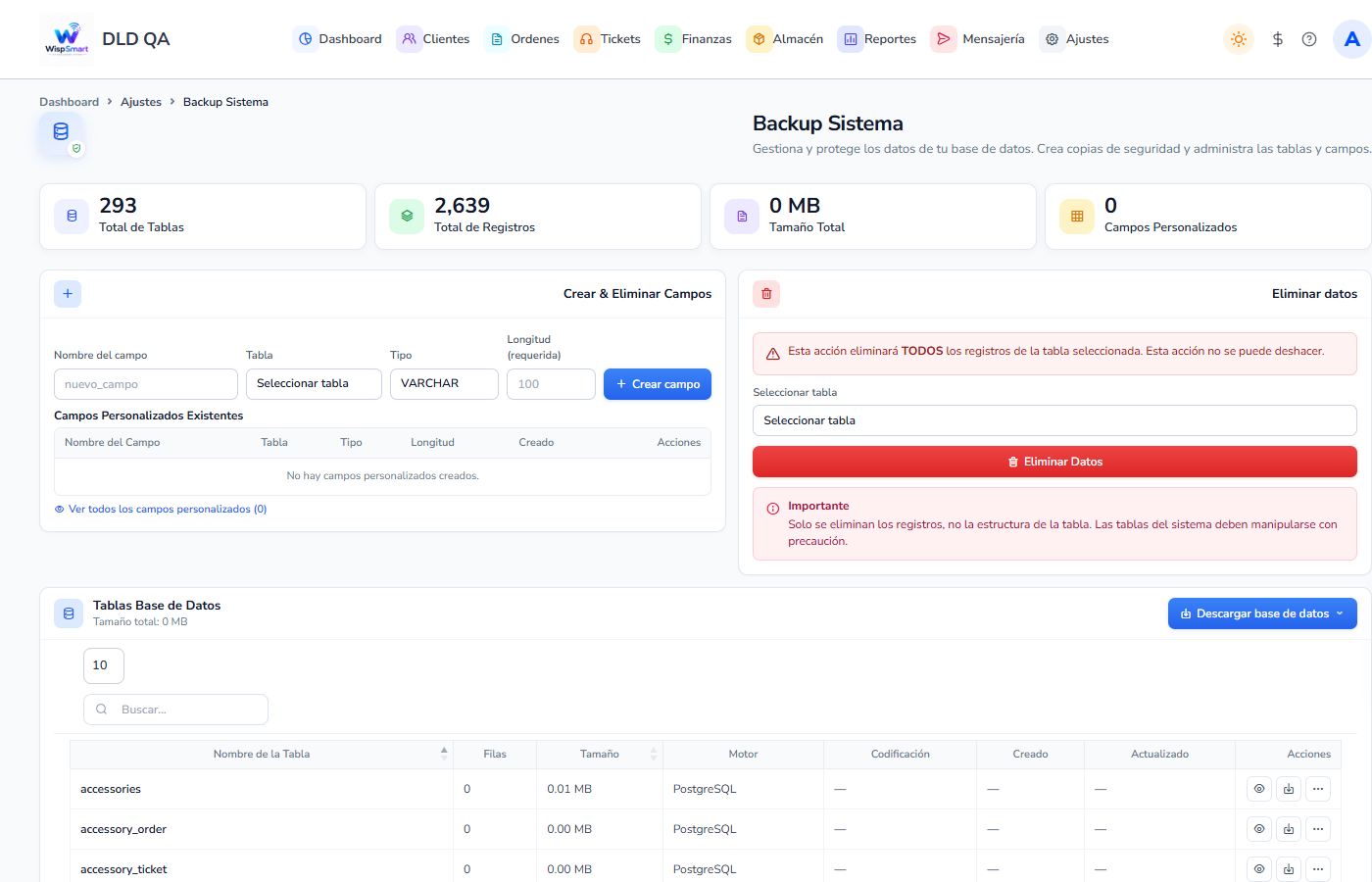The height and width of the screenshot is (882, 1372).
Task: Sort by Nombre de la Tabla column
Action: pyautogui.click(x=262, y=754)
